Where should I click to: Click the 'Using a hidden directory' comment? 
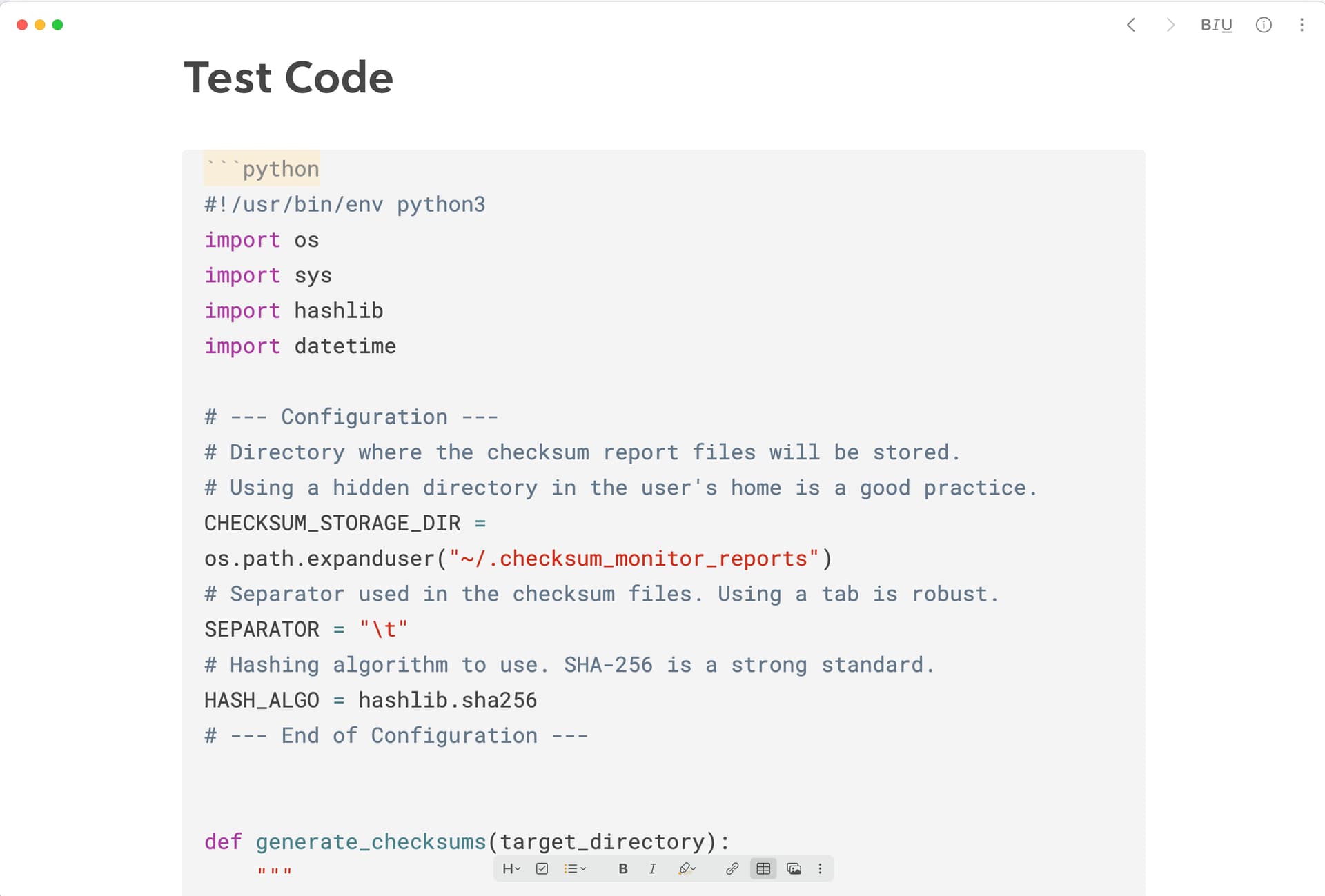[620, 488]
